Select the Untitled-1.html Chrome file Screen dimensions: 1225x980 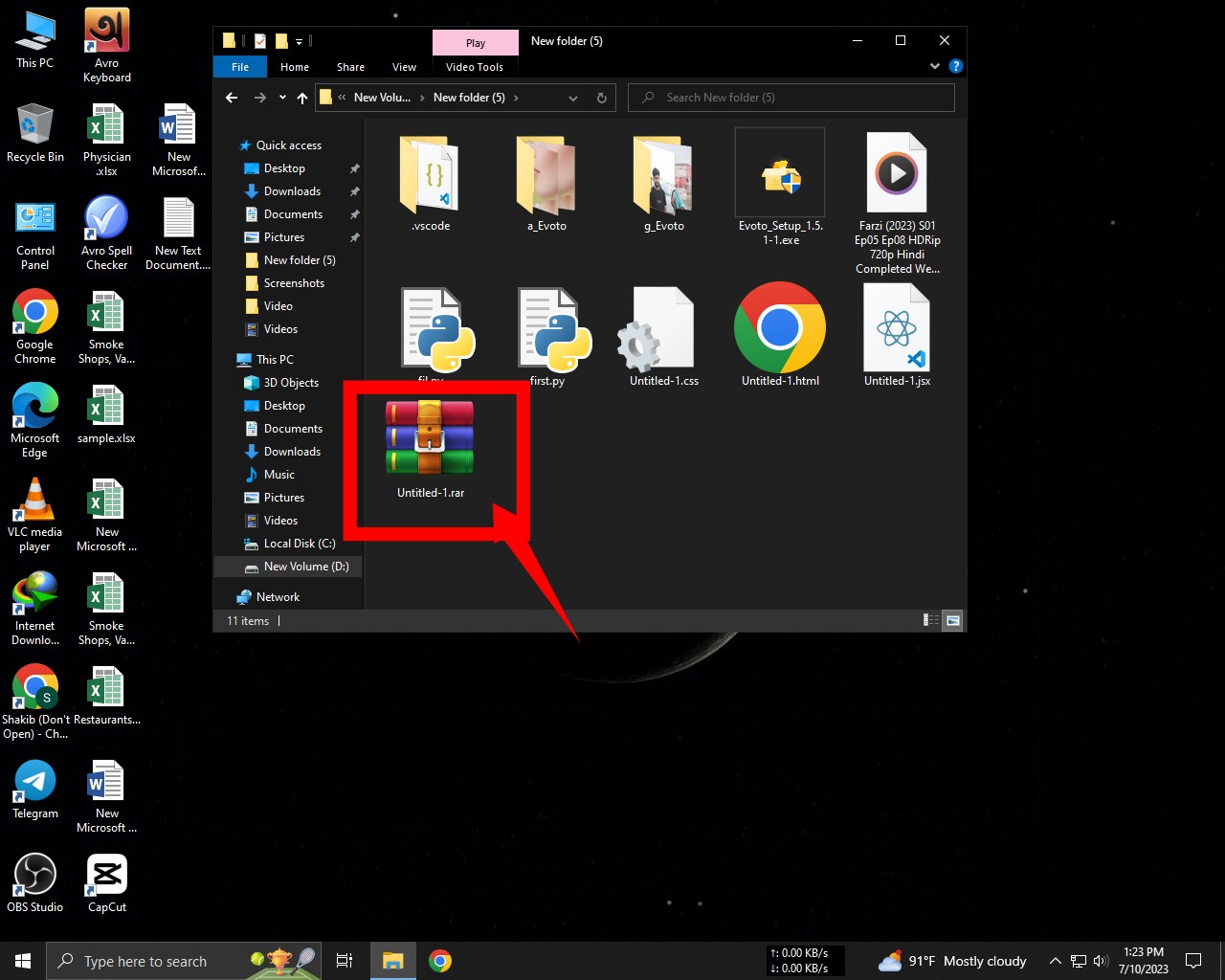coord(780,328)
